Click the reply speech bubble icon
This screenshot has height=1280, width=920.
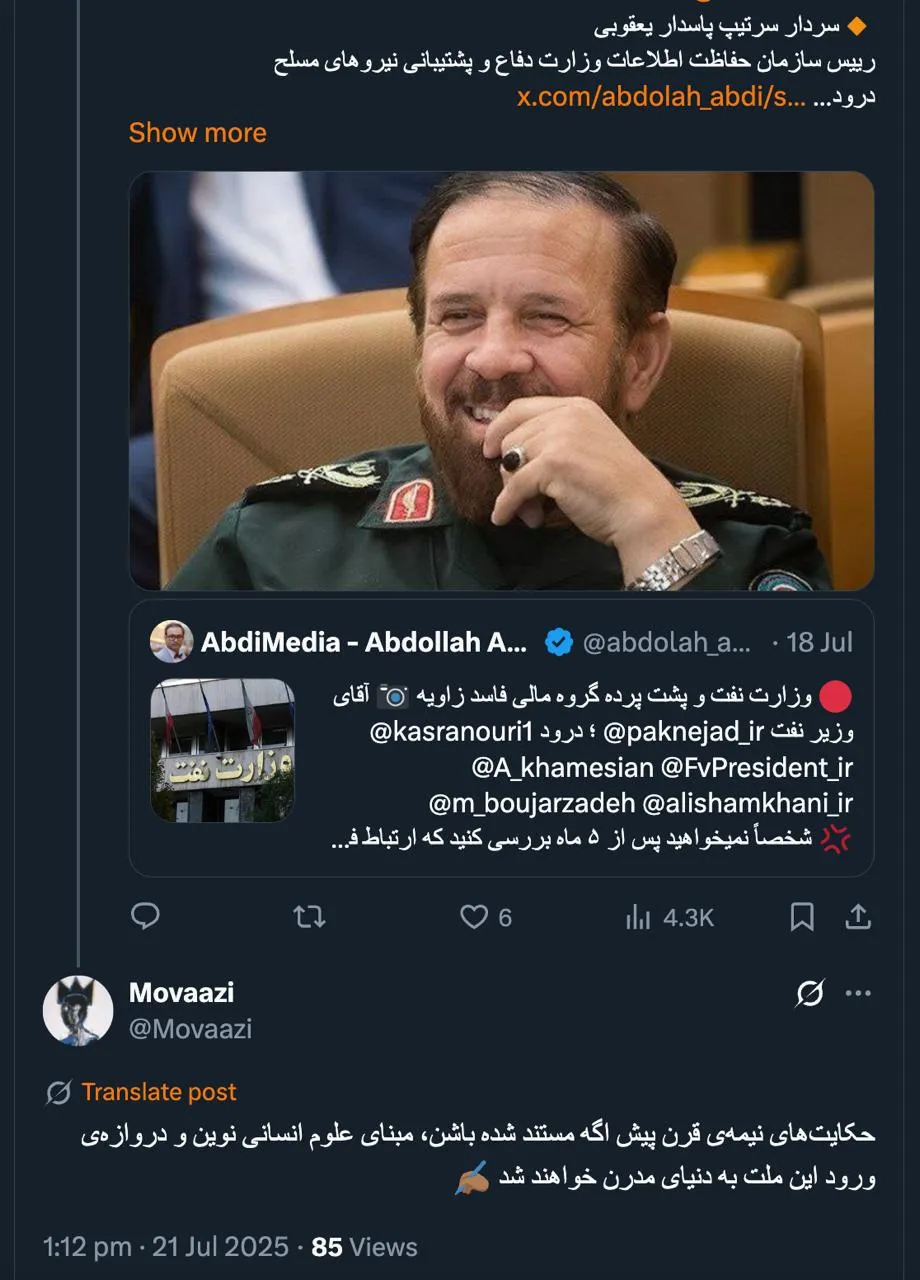click(146, 916)
